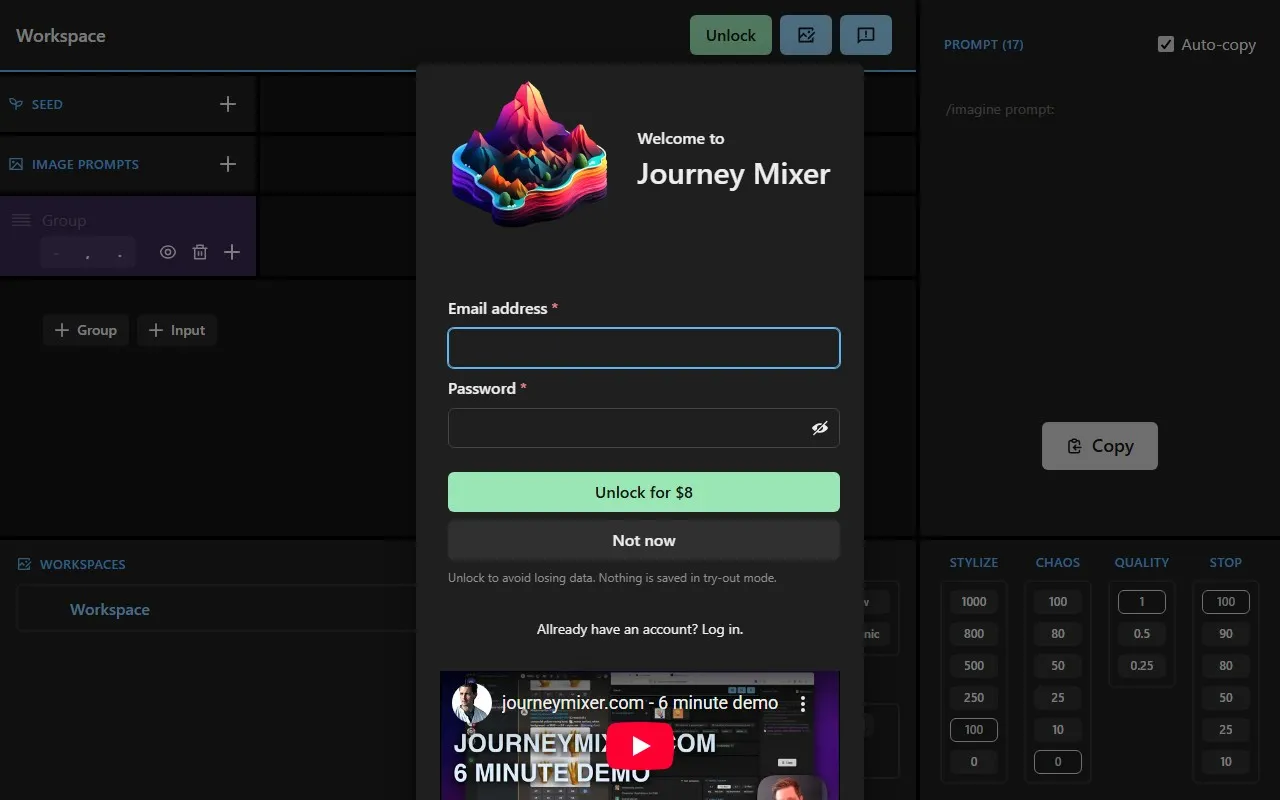This screenshot has width=1280, height=800.
Task: Uncheck the Auto-copy checkbox
Action: pos(1165,44)
